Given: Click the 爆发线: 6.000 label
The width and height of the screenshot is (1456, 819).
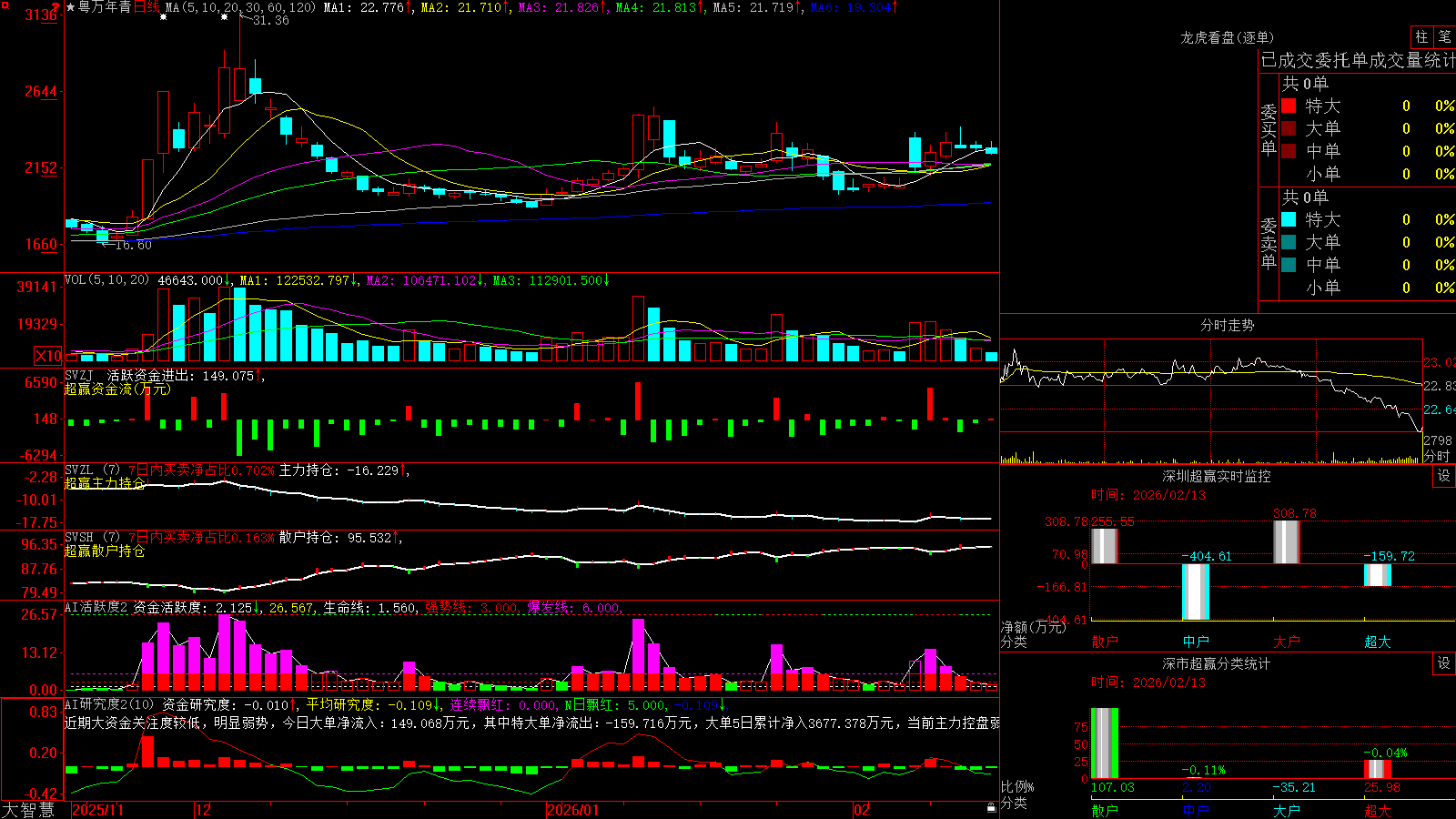Looking at the screenshot, I should pos(573,608).
